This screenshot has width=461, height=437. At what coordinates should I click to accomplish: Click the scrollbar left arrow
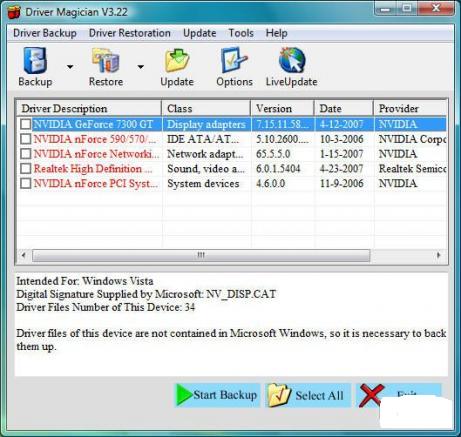[x=23, y=255]
